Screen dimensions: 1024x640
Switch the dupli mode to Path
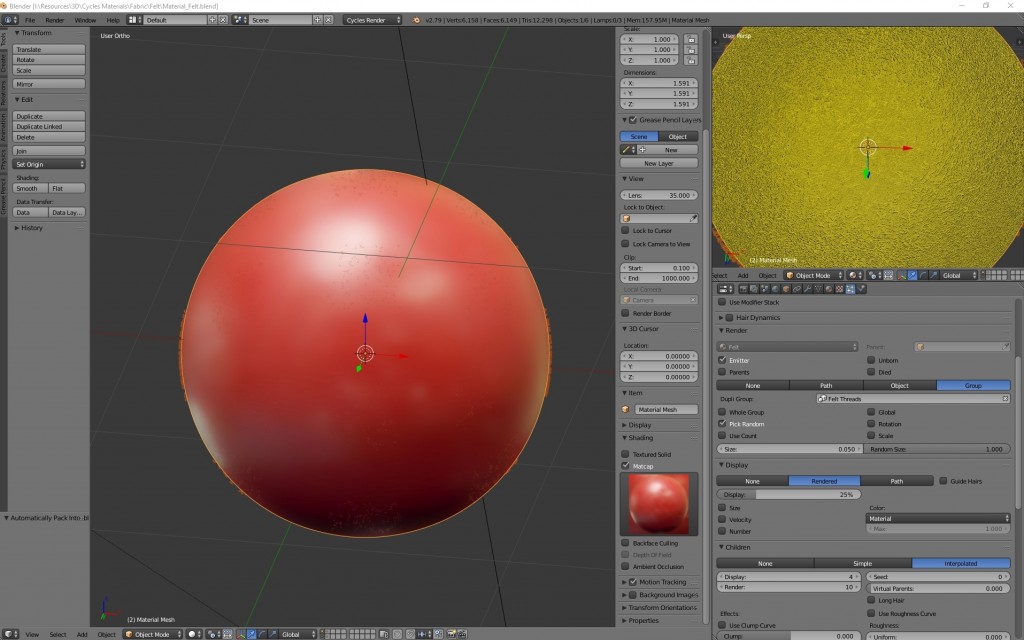pos(826,385)
